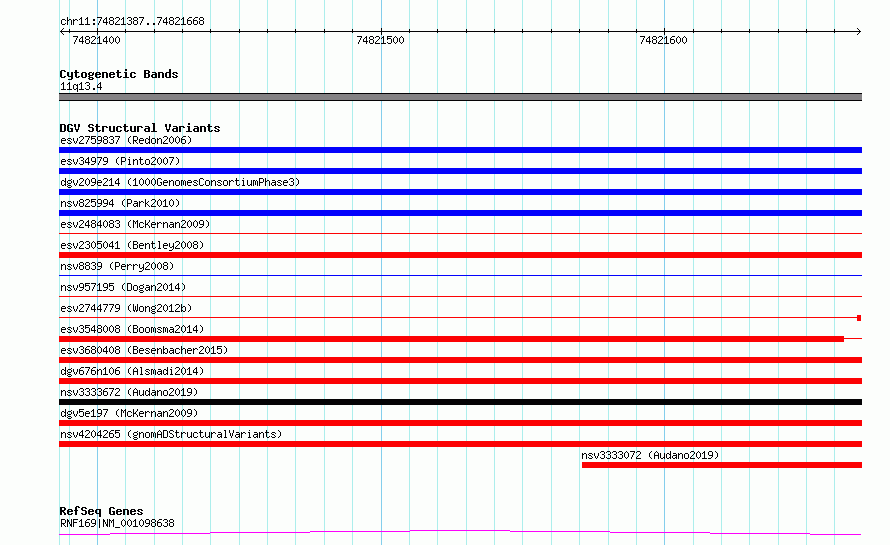The height and width of the screenshot is (545, 890).
Task: Open dgv209e214 (1000GenomesConsortiumPhase3) label
Action: pyautogui.click(x=180, y=182)
